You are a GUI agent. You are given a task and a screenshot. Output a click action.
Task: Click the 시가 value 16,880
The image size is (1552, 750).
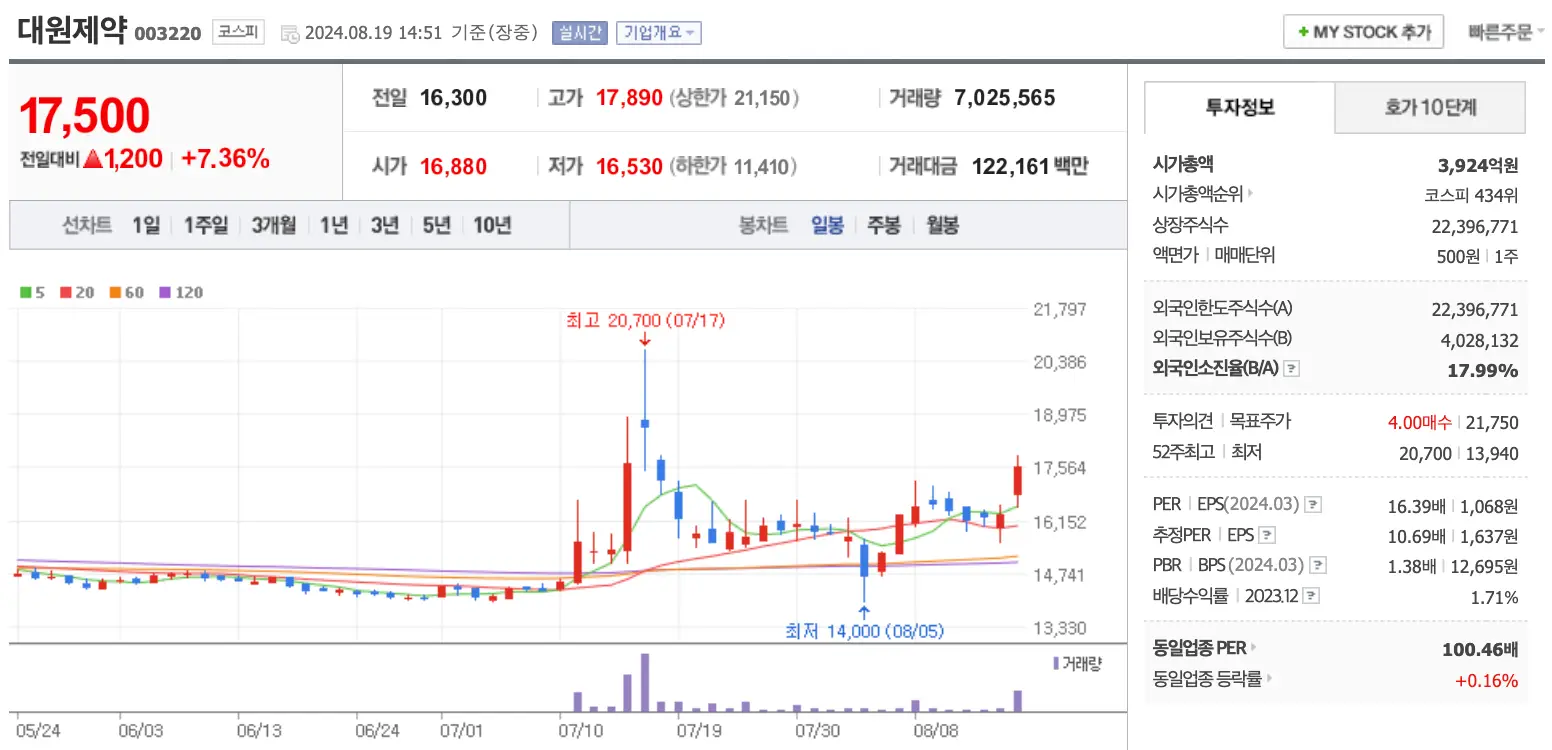453,166
